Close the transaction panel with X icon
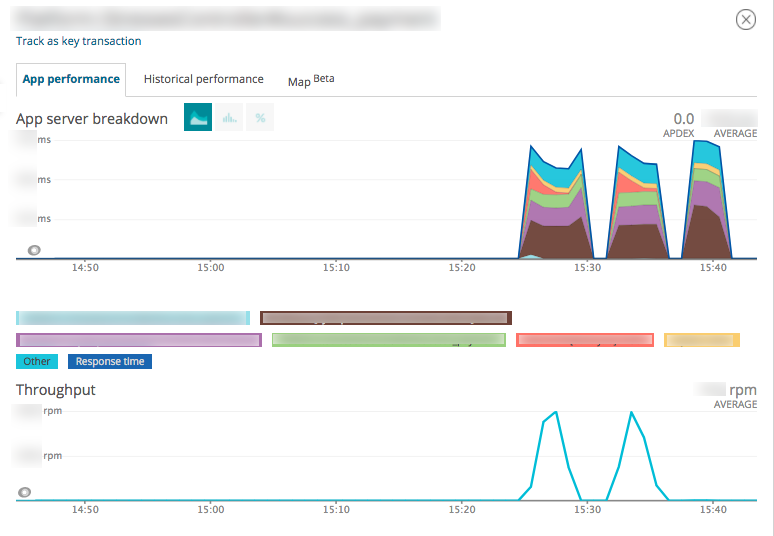This screenshot has height=536, width=774. click(x=746, y=20)
